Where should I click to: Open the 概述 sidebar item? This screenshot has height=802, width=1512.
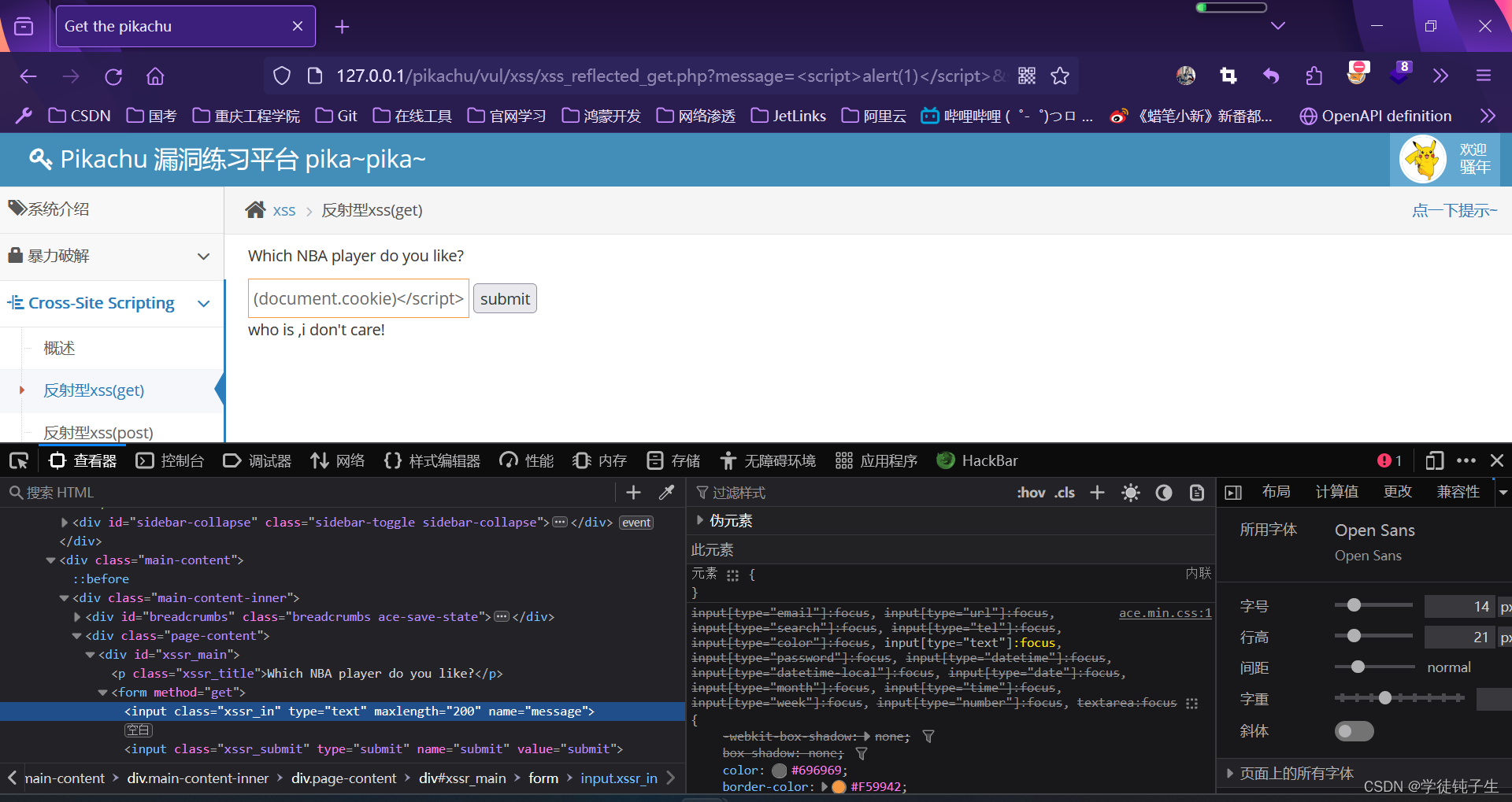click(x=59, y=348)
